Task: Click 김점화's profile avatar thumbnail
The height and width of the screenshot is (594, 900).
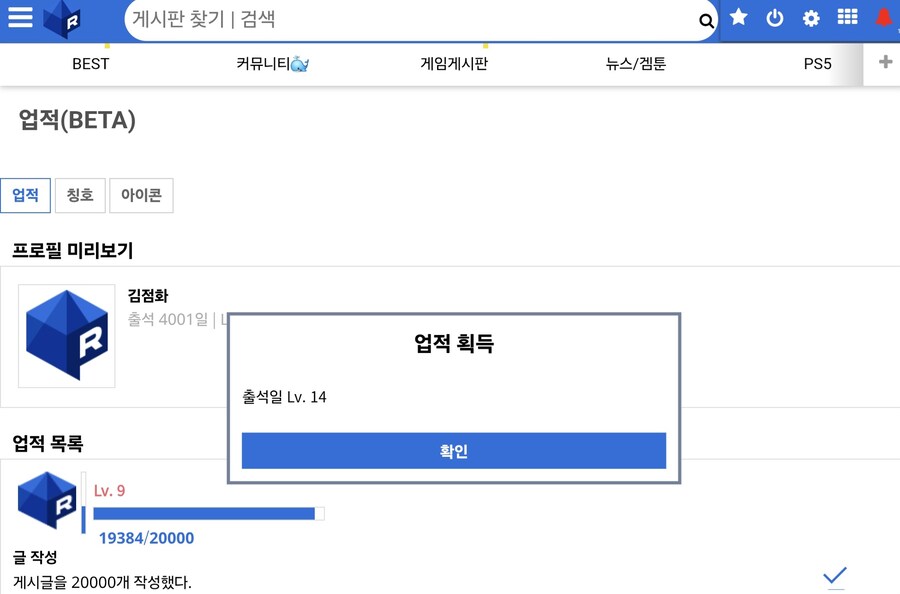Action: 66,336
